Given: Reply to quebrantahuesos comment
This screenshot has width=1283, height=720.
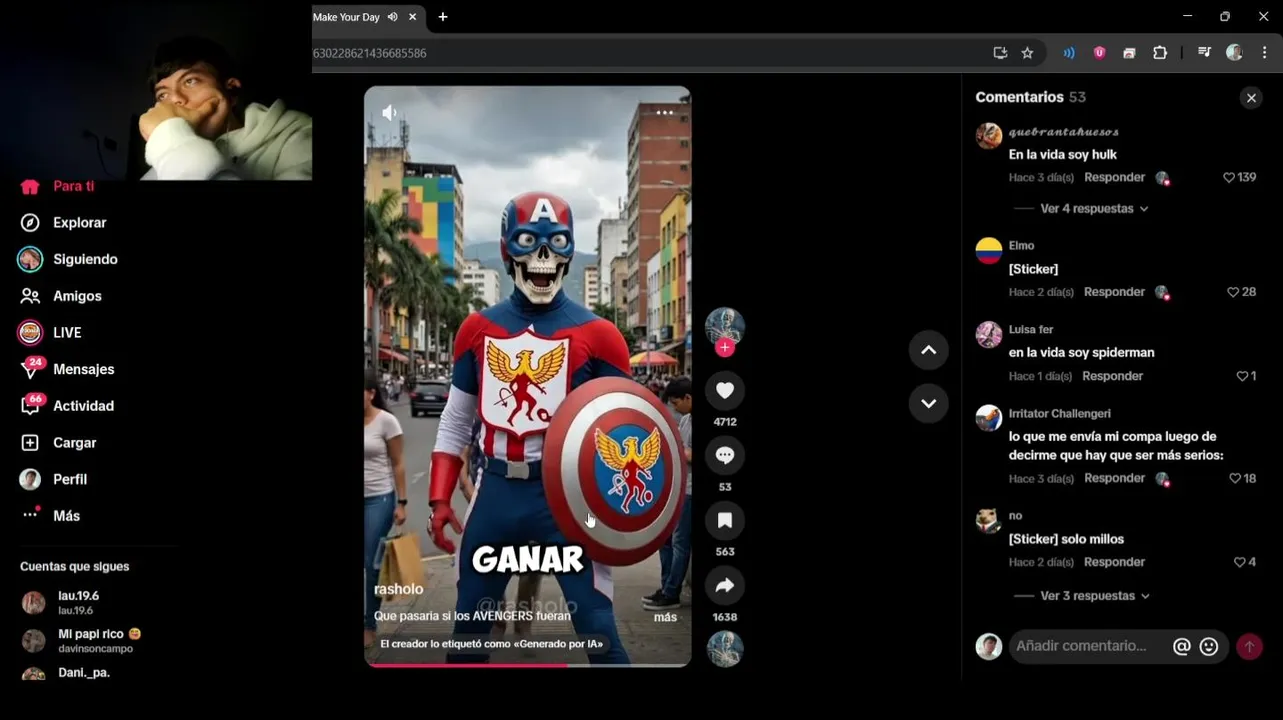Looking at the screenshot, I should pos(1114,177).
